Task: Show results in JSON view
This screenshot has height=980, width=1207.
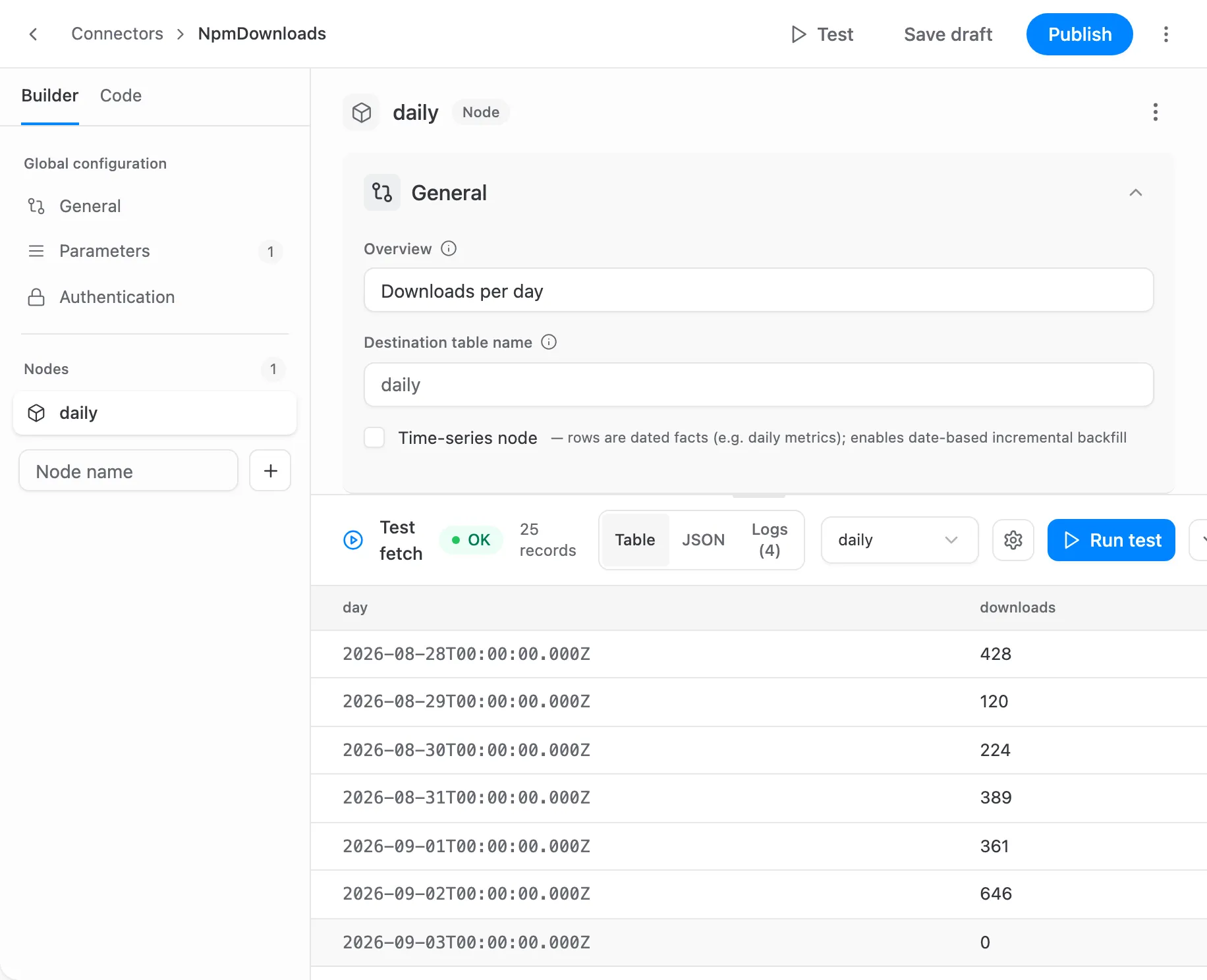Action: click(703, 540)
